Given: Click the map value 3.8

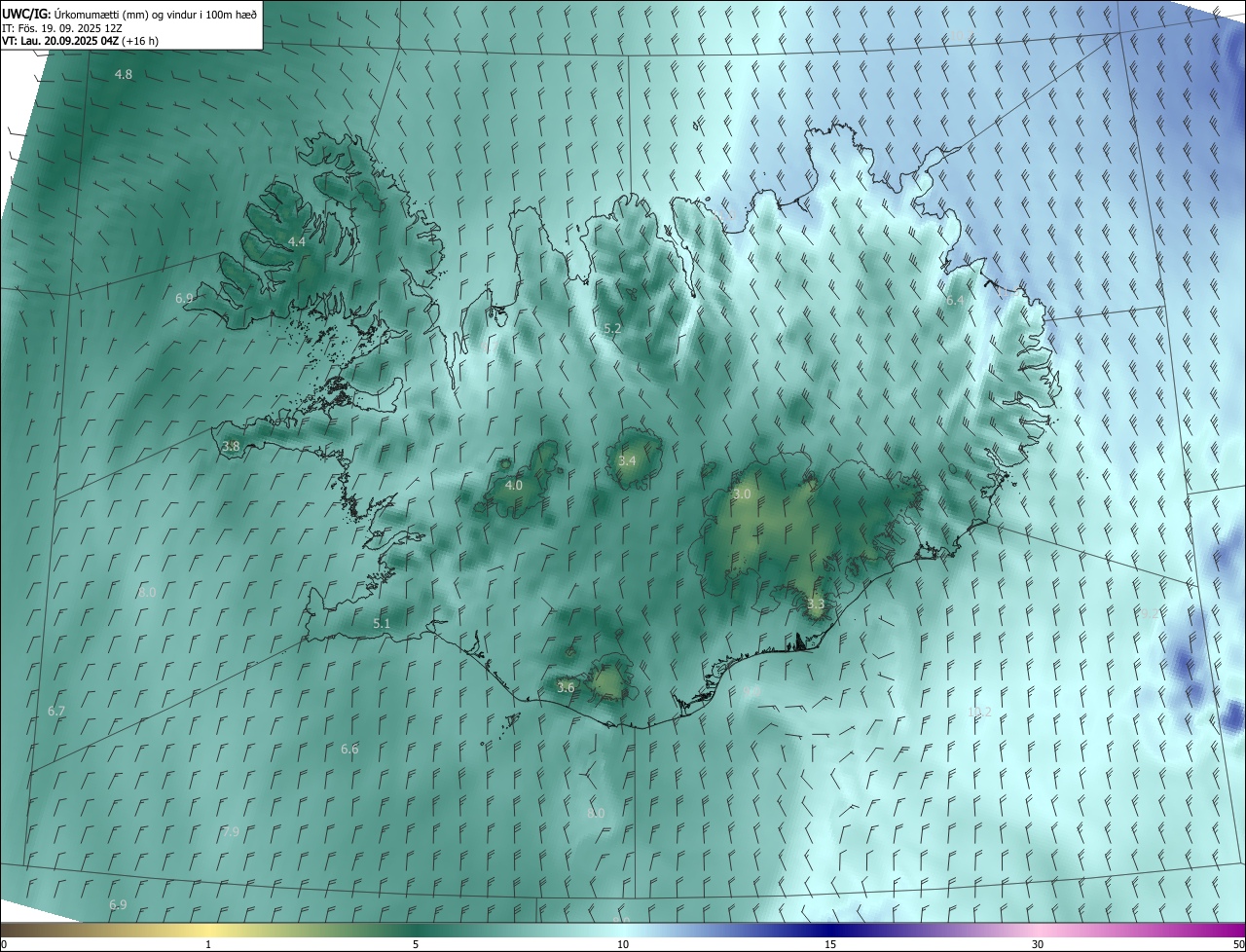Looking at the screenshot, I should [x=231, y=447].
